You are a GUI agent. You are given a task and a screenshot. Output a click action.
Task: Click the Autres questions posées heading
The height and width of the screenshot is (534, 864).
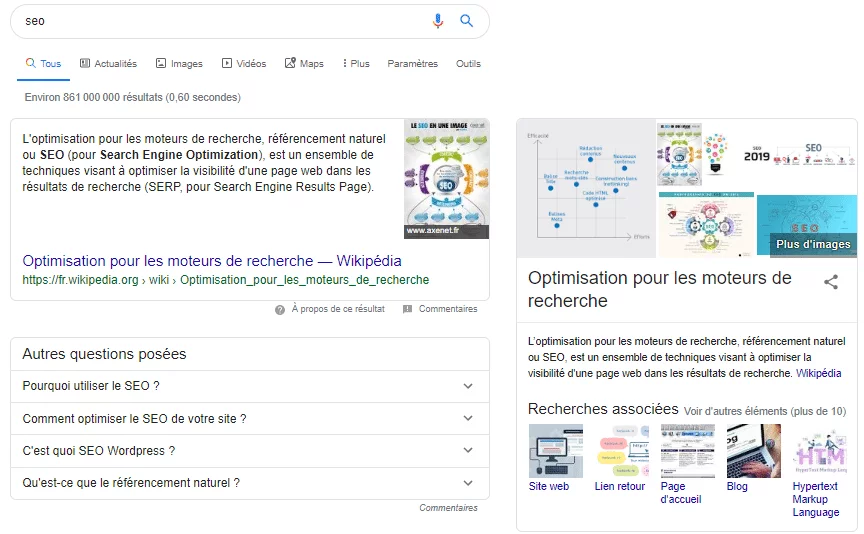[104, 354]
